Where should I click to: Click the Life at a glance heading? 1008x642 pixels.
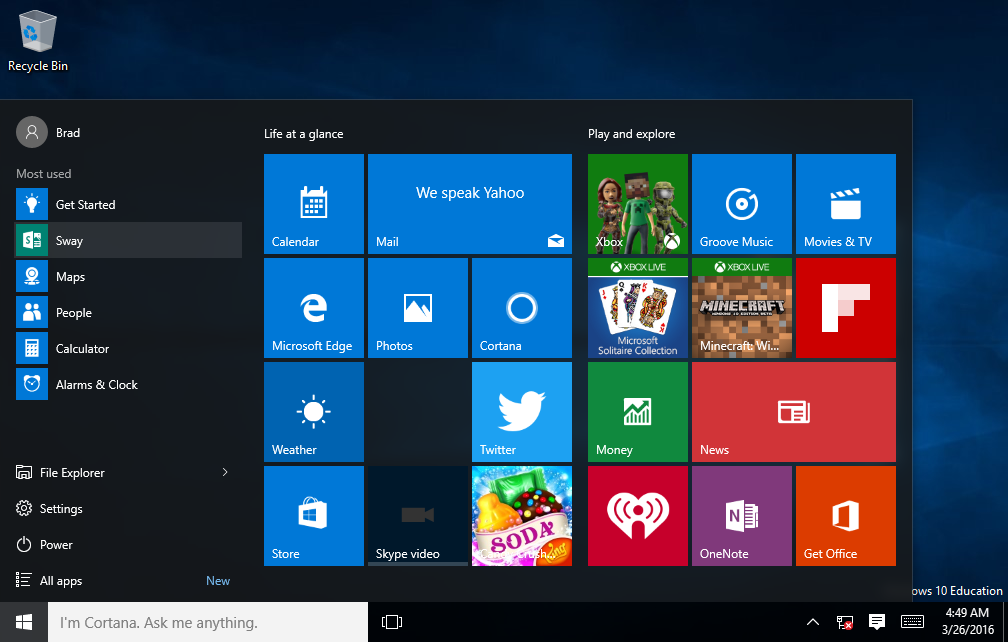click(303, 134)
